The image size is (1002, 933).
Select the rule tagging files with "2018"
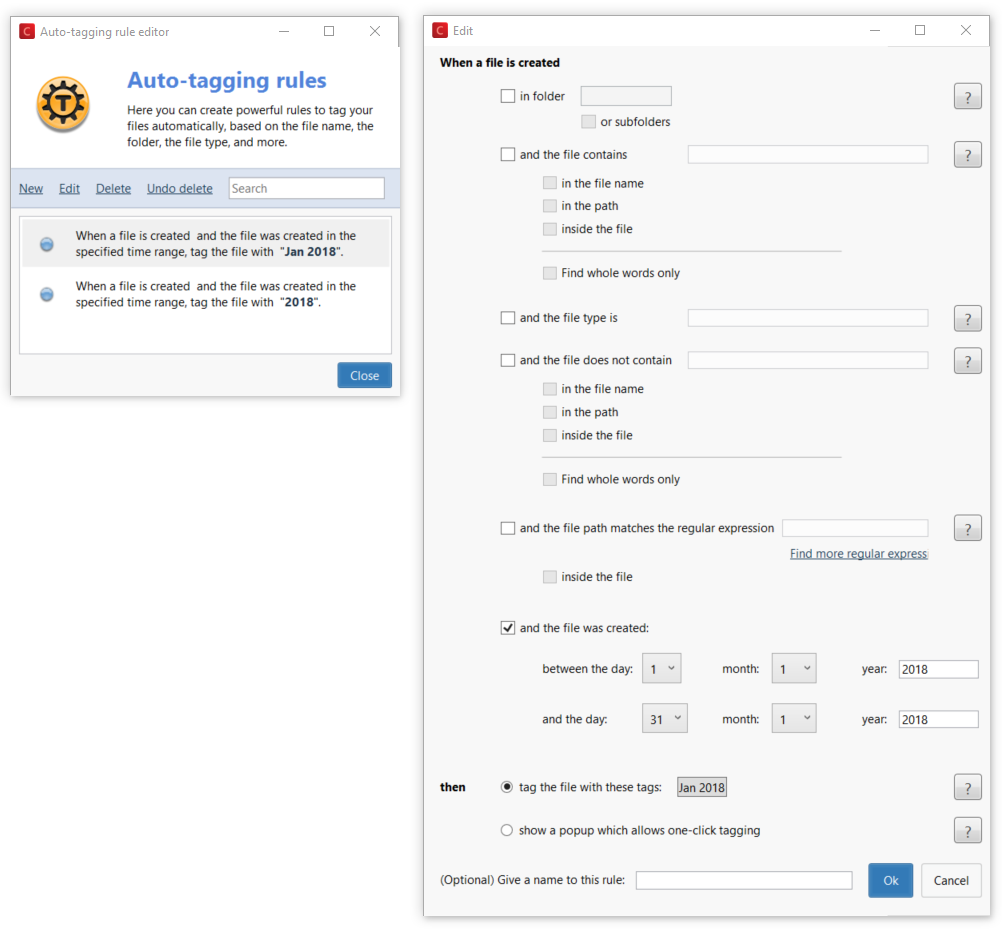click(215, 294)
